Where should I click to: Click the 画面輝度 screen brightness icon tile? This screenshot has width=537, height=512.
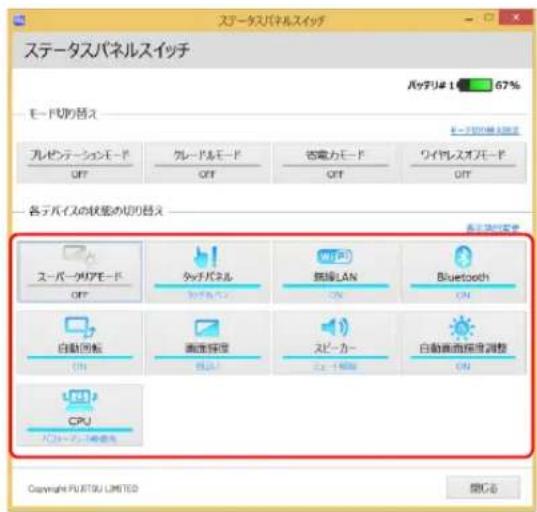tap(207, 343)
